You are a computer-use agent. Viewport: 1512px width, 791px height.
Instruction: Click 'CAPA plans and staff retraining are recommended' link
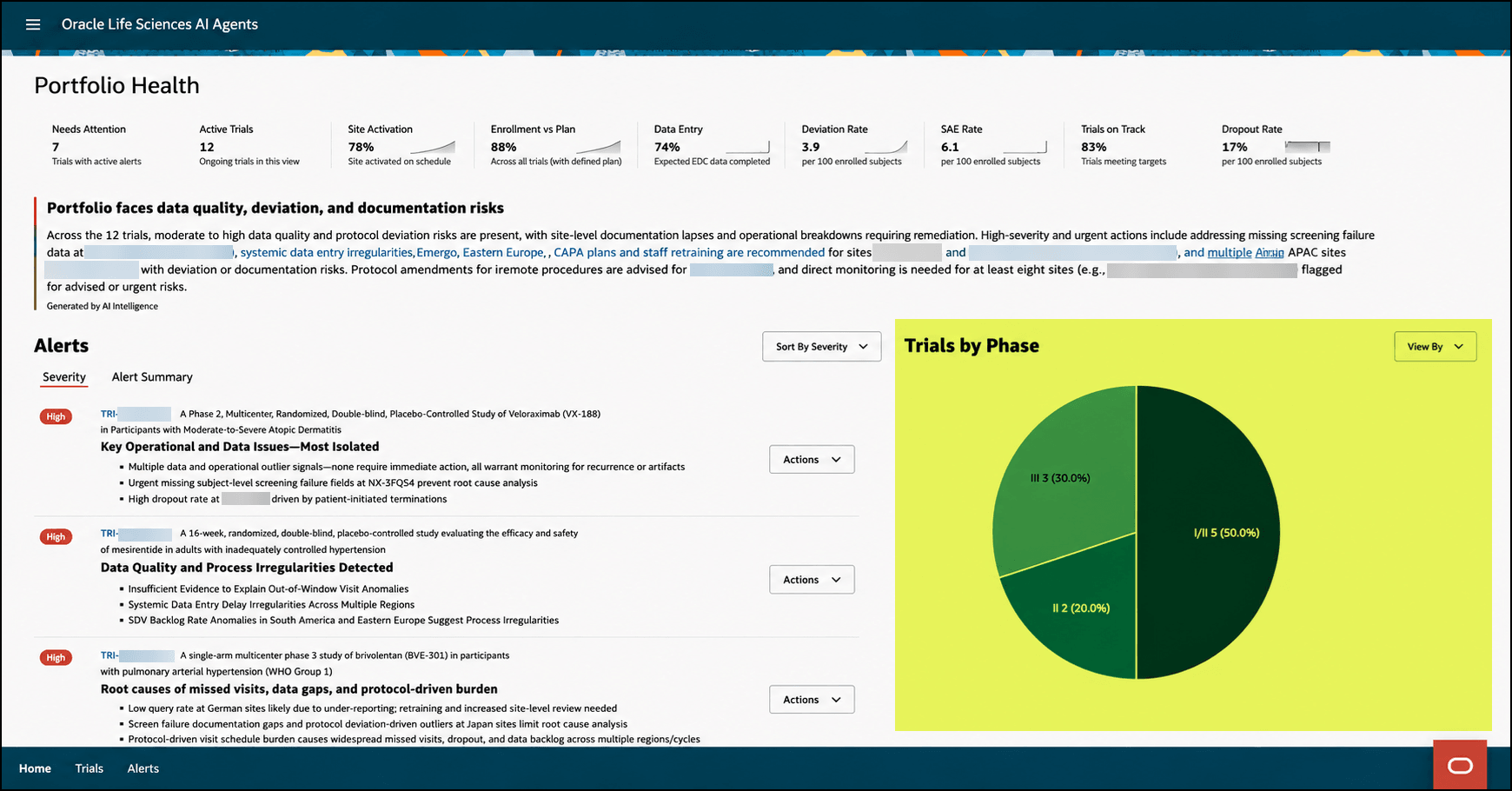[689, 252]
